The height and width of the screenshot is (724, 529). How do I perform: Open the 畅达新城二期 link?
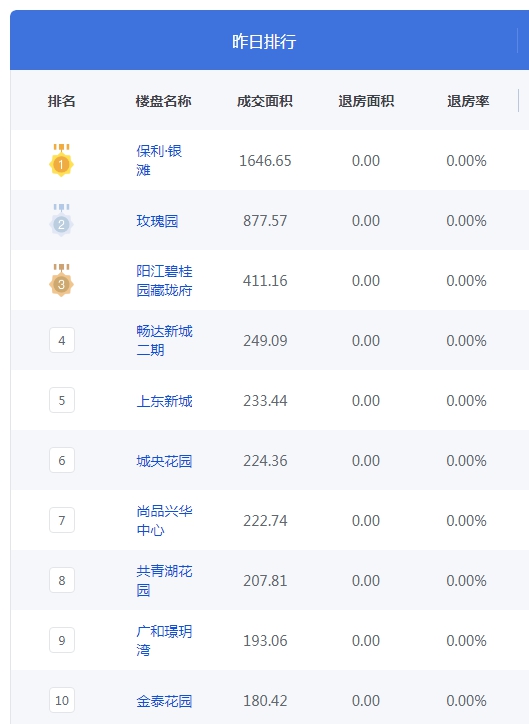click(x=164, y=340)
